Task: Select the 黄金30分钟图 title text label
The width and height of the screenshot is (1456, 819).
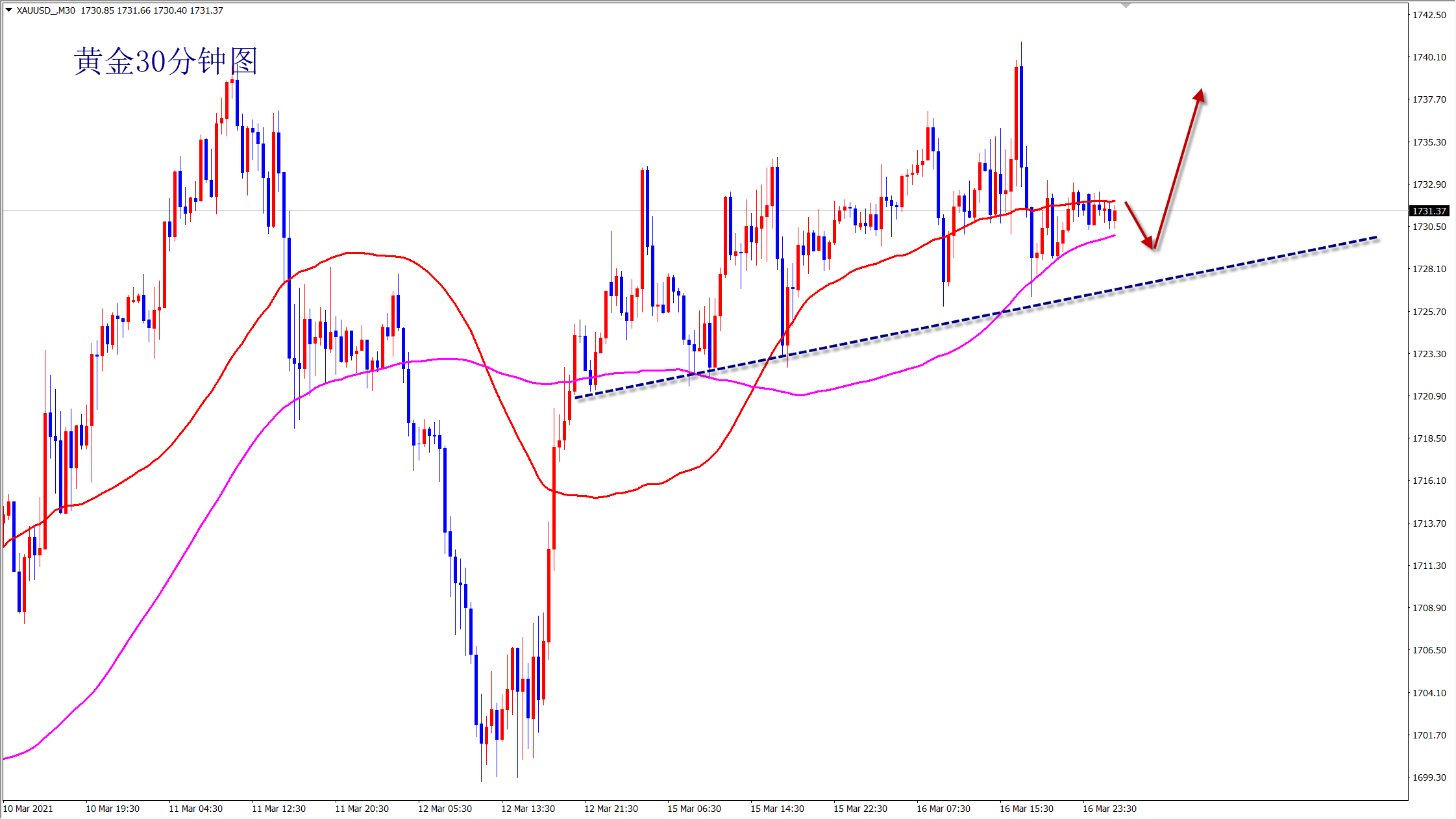Action: point(166,62)
